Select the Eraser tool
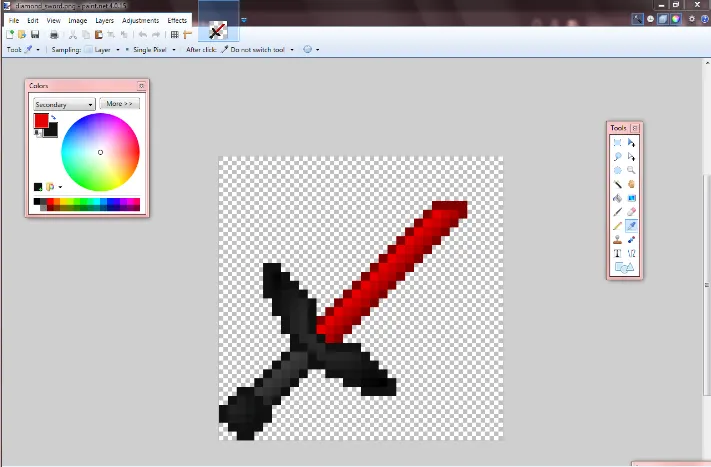The height and width of the screenshot is (467, 711). coord(631,212)
